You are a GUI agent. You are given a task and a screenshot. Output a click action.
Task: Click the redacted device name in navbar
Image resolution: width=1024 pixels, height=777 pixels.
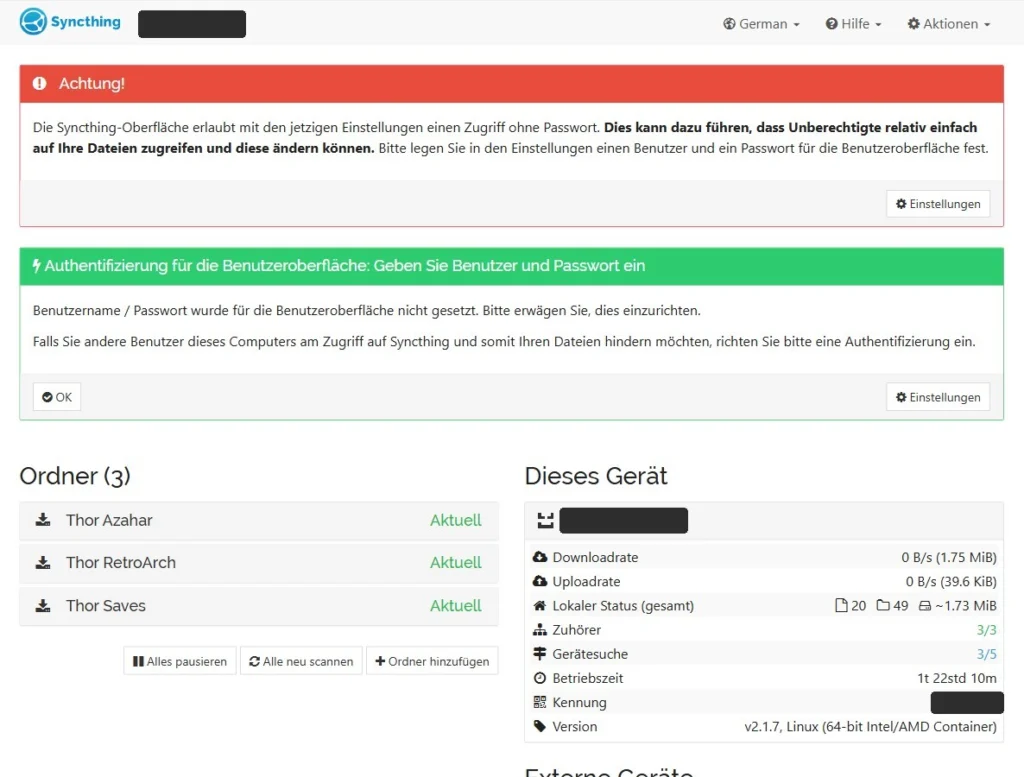[x=192, y=24]
